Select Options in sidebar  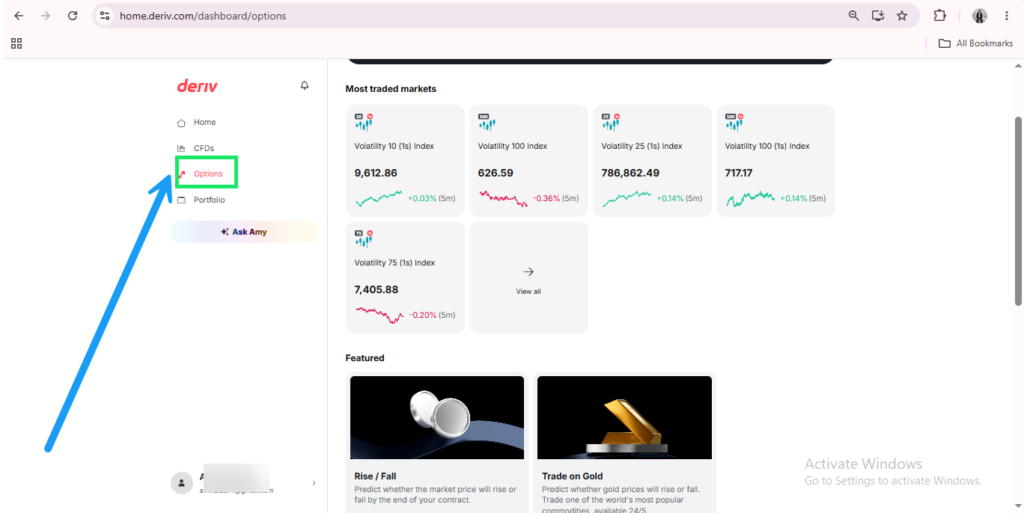coord(207,174)
